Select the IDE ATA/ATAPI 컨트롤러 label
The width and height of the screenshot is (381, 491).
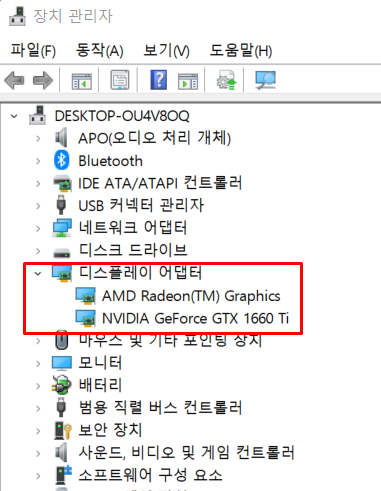[160, 183]
